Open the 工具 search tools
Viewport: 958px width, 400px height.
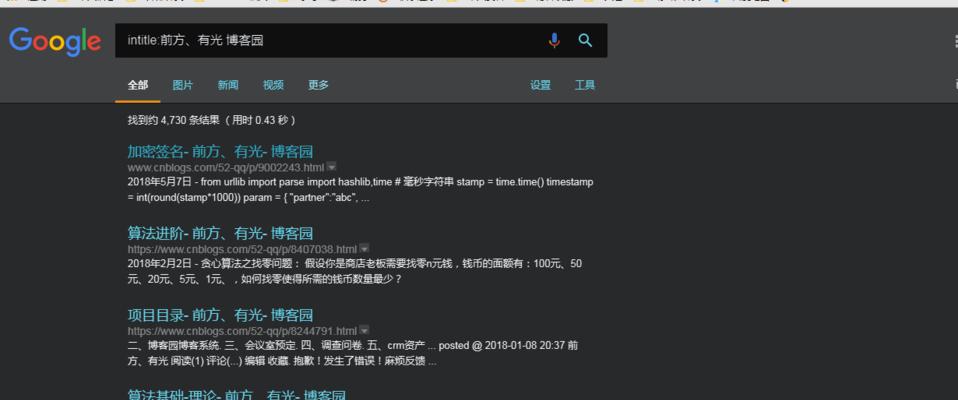pyautogui.click(x=585, y=85)
